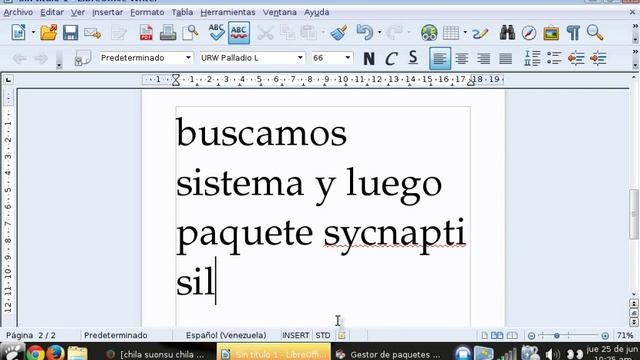Select single page view layout icon
640x360 pixels.
484,336
